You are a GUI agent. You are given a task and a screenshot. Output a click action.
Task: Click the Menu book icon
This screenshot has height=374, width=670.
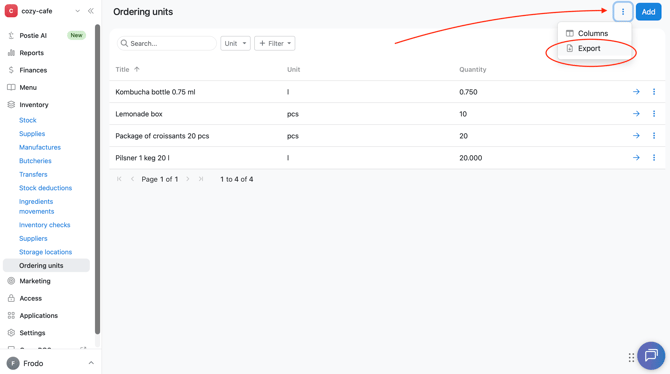[11, 87]
